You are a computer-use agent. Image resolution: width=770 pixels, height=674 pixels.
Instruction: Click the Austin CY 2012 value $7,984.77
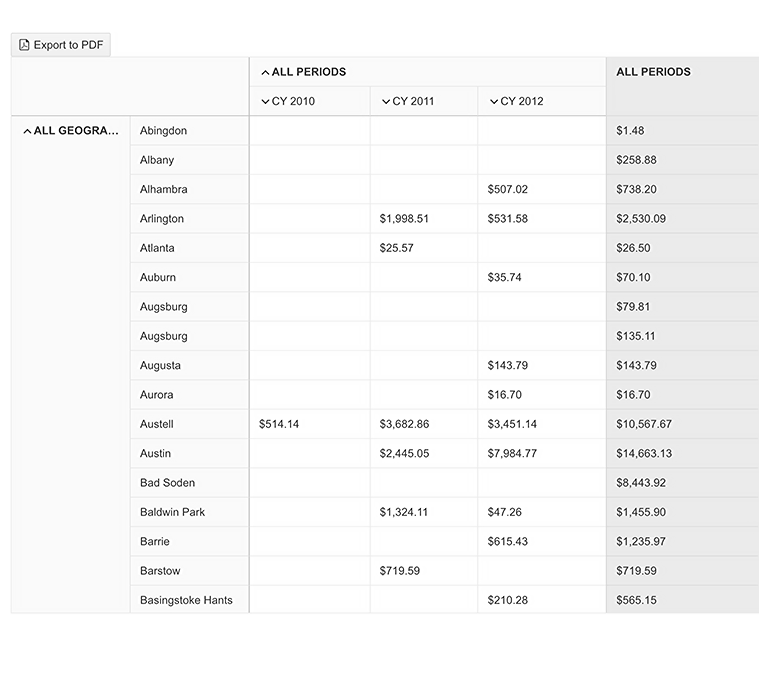point(512,454)
